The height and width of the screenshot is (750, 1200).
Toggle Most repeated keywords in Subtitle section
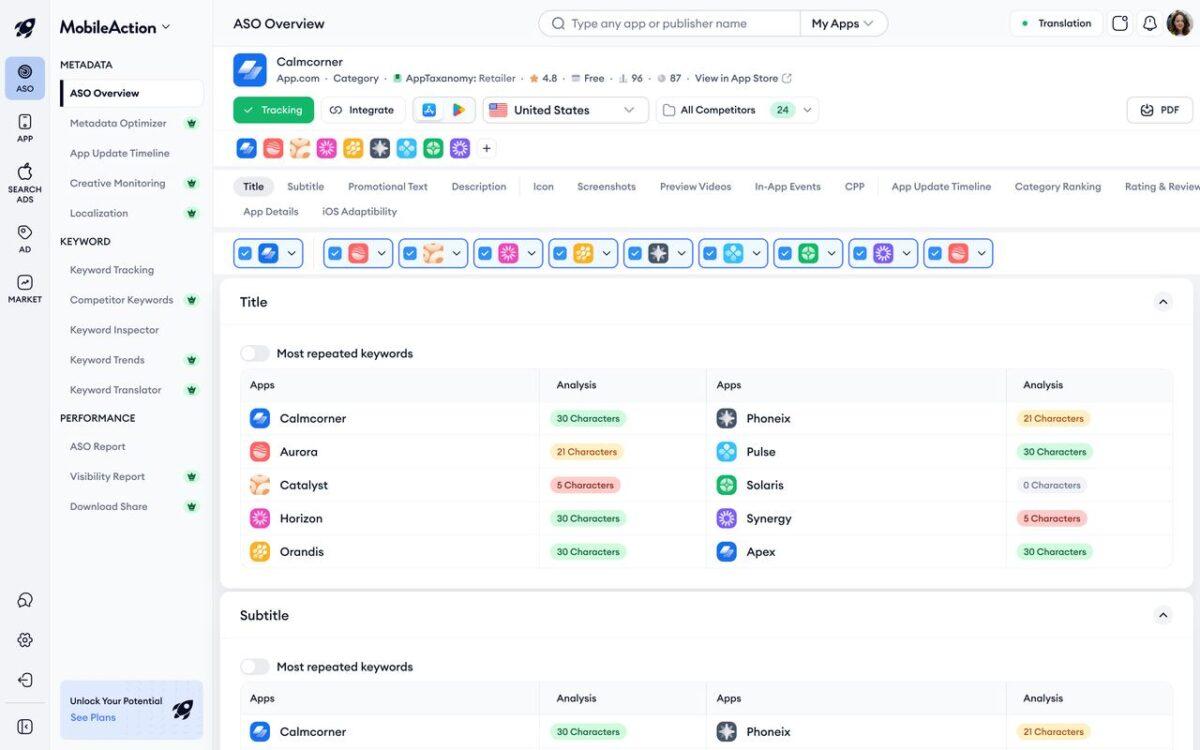(255, 667)
